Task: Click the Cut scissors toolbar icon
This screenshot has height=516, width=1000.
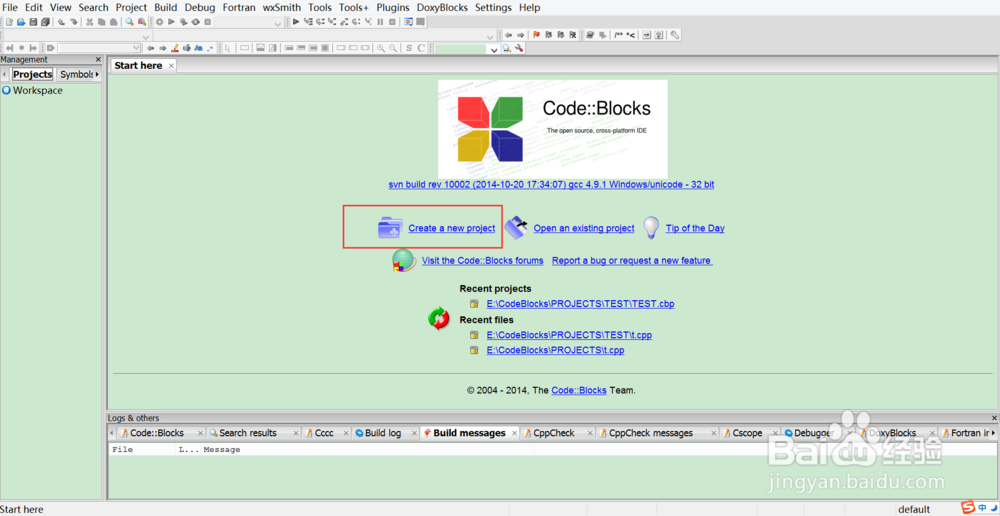Action: tap(90, 22)
